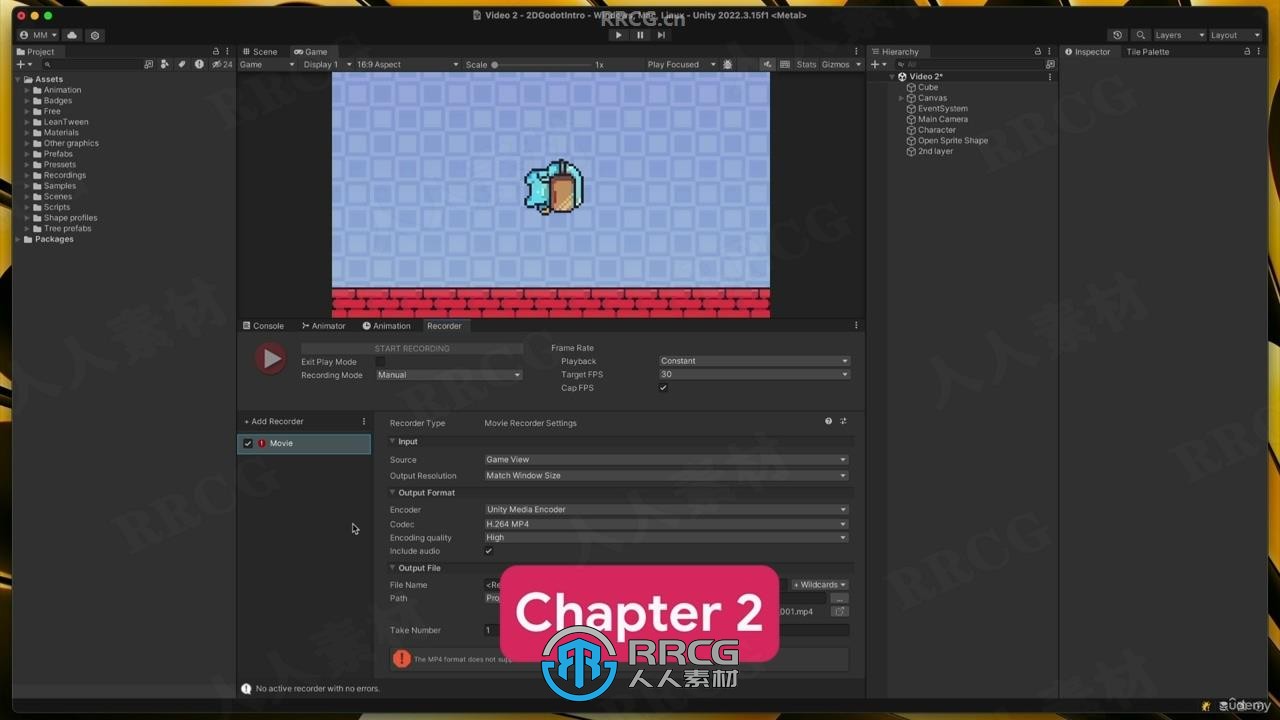This screenshot has width=1280, height=720.
Task: Toggle Mute Audio in Game view
Action: click(767, 64)
